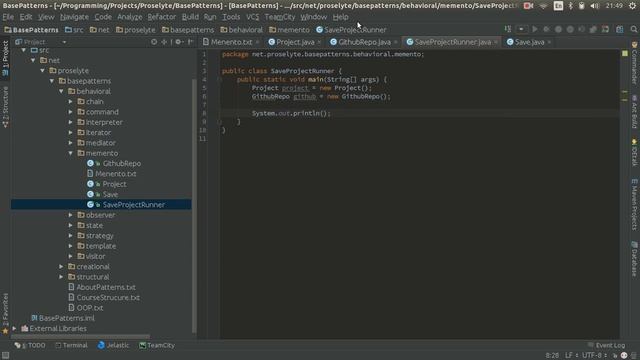Open the Terminal tool window button
Screen dimensions: 640x360
pos(71,345)
